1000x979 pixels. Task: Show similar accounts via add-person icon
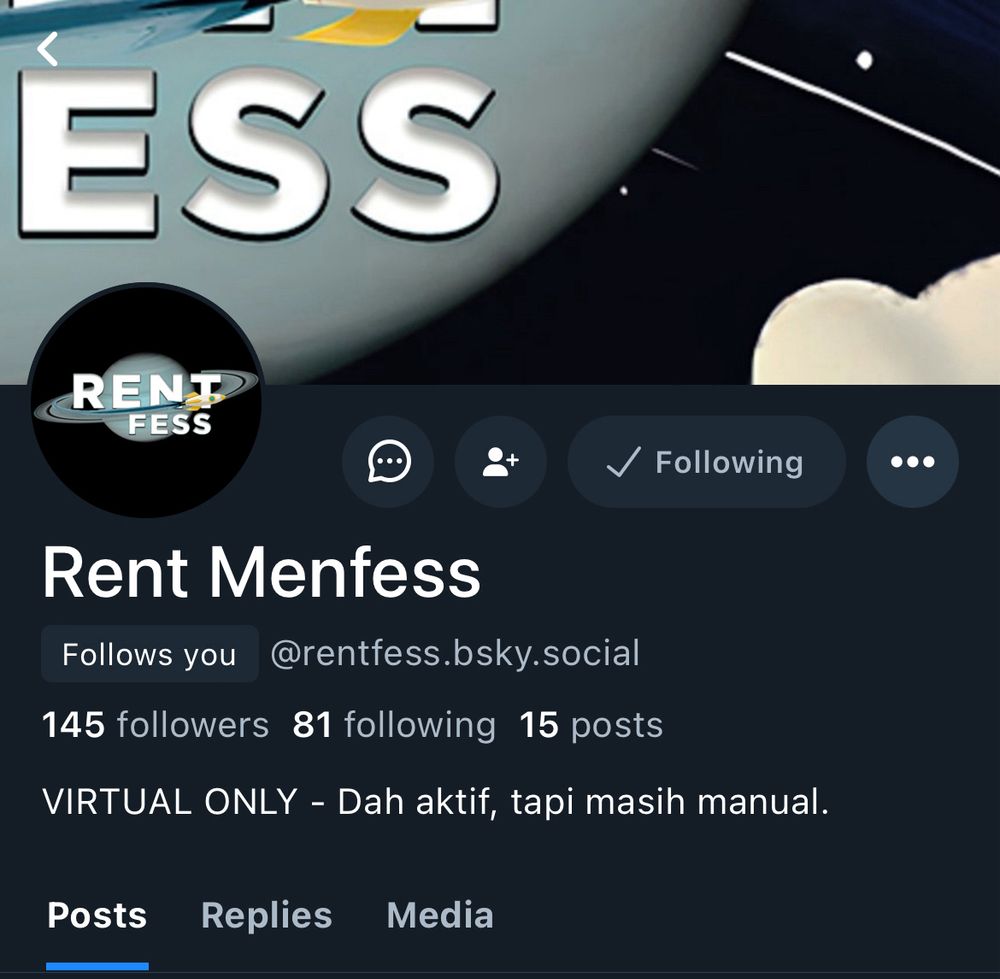501,461
